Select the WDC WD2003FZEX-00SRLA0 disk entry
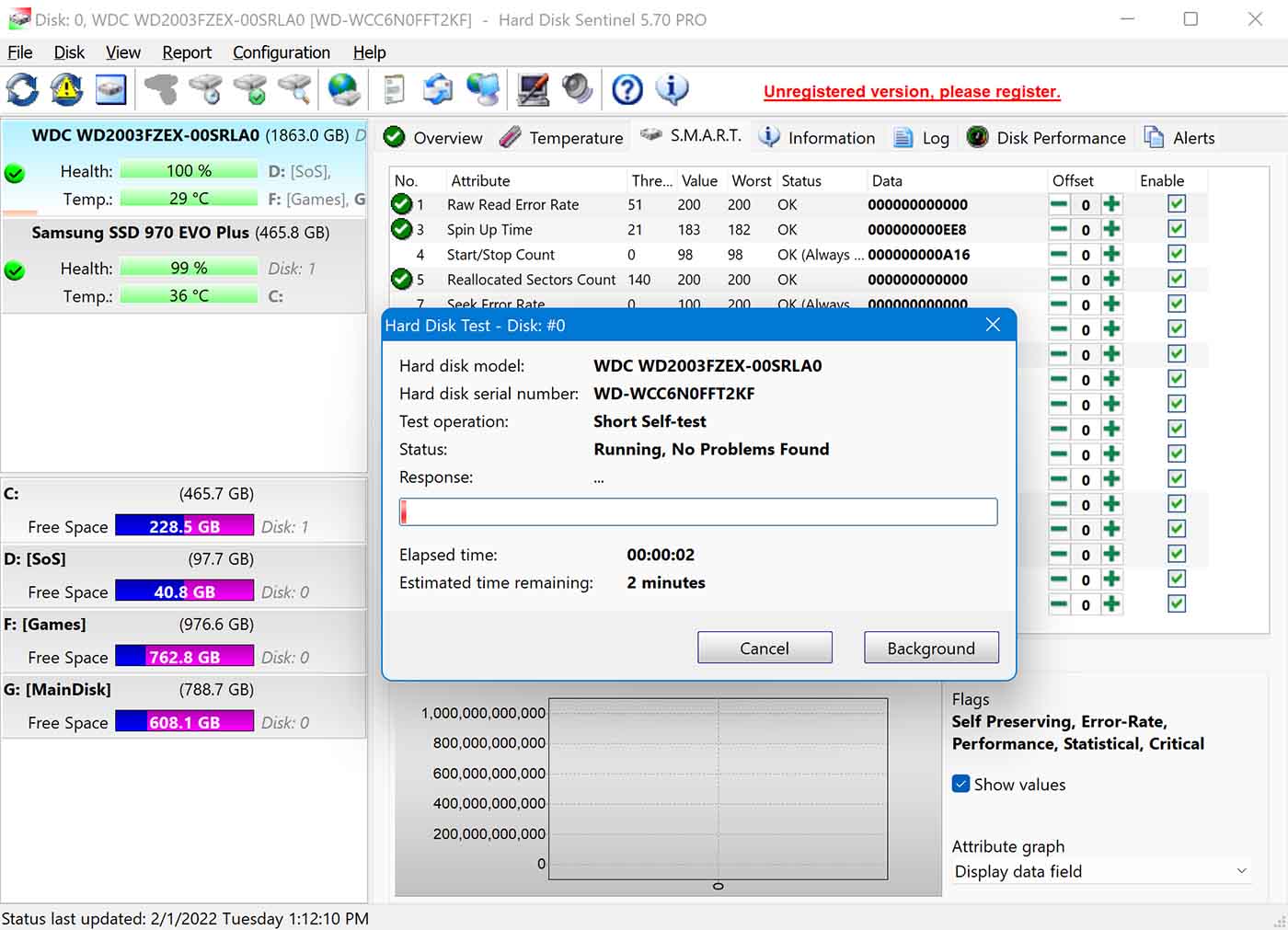 point(184,166)
